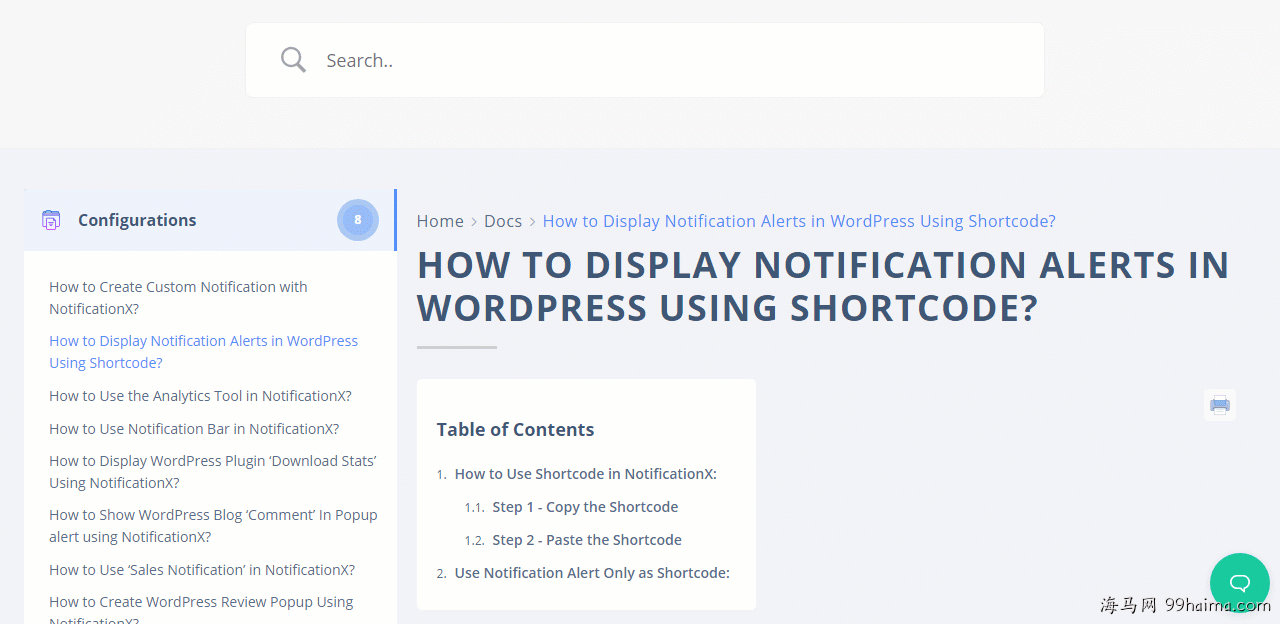Click the 'Table of Contents' heading
Screen dimensions: 1280x624
(x=515, y=430)
